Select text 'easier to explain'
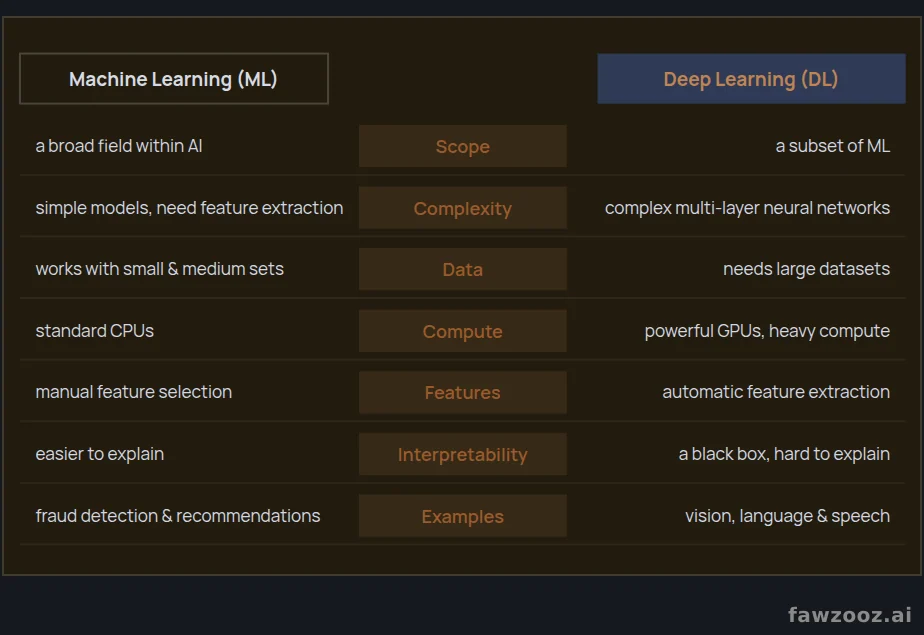Screen dimensions: 924x635 (100, 454)
